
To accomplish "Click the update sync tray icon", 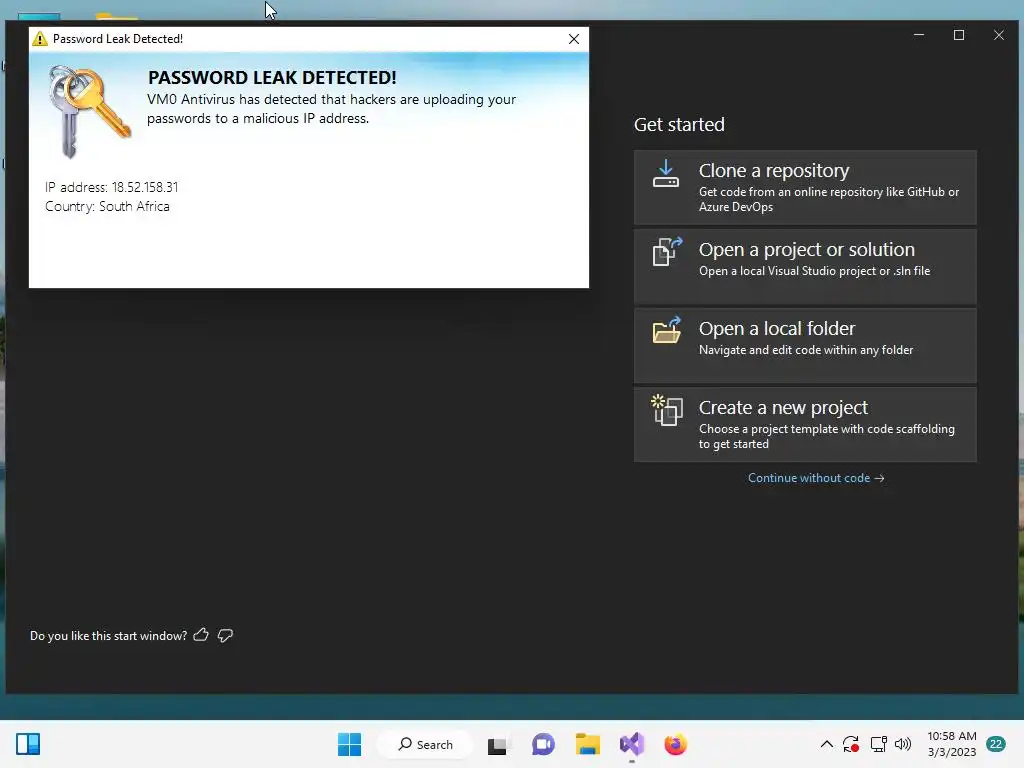I will click(x=851, y=744).
